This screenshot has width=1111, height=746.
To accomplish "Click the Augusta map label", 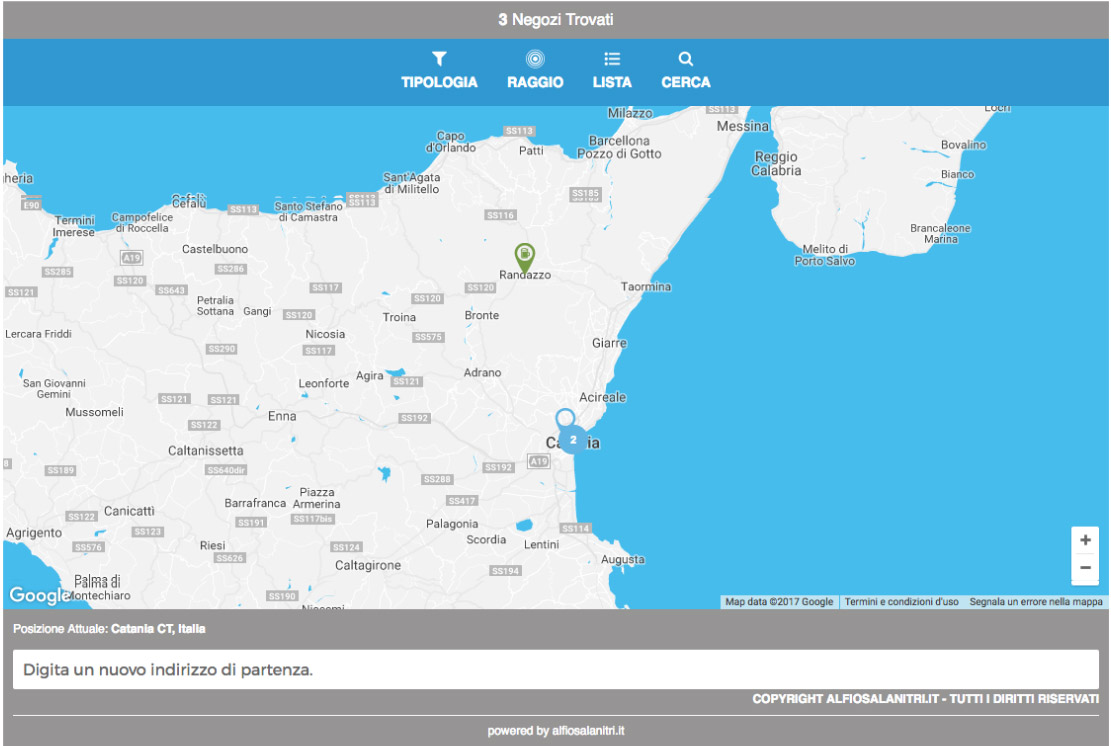I will 623,560.
